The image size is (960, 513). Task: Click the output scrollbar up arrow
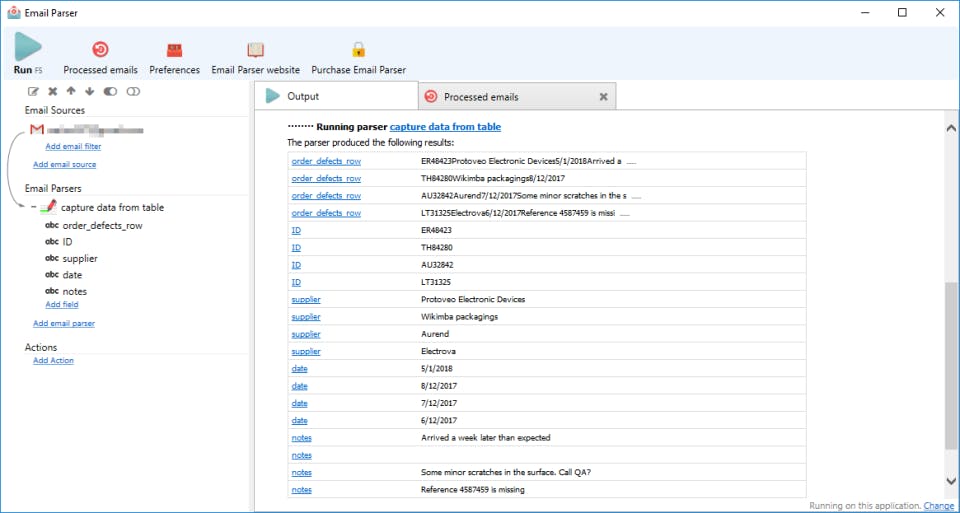tap(951, 129)
